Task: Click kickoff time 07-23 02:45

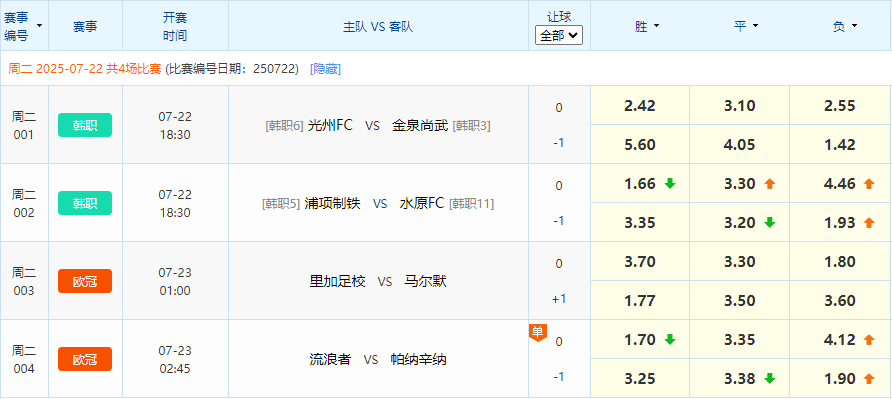Action: tap(175, 359)
